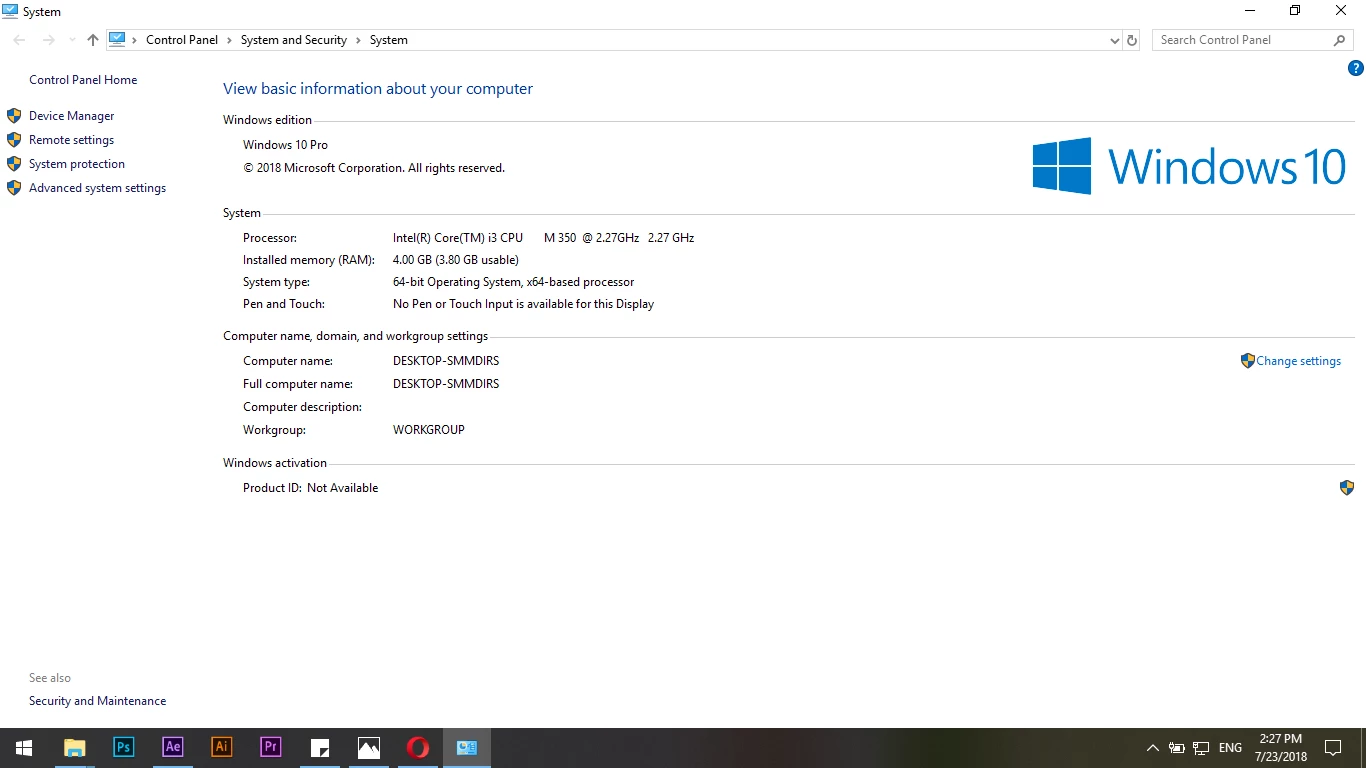Image resolution: width=1366 pixels, height=768 pixels.
Task: Open Sticky Notes from the taskbar
Action: coord(320,748)
